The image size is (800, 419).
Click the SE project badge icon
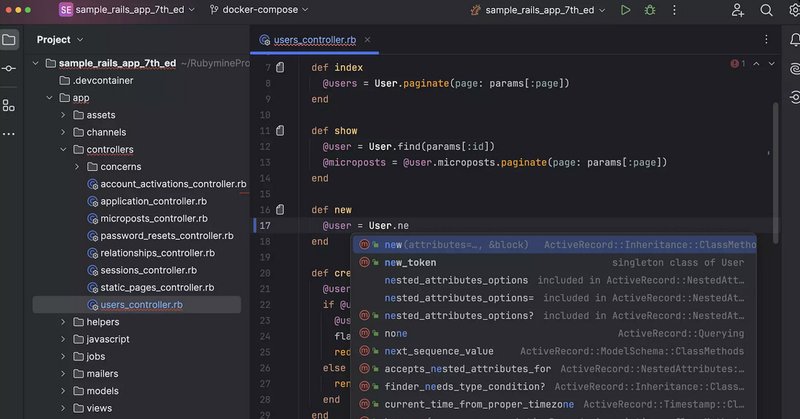click(66, 10)
